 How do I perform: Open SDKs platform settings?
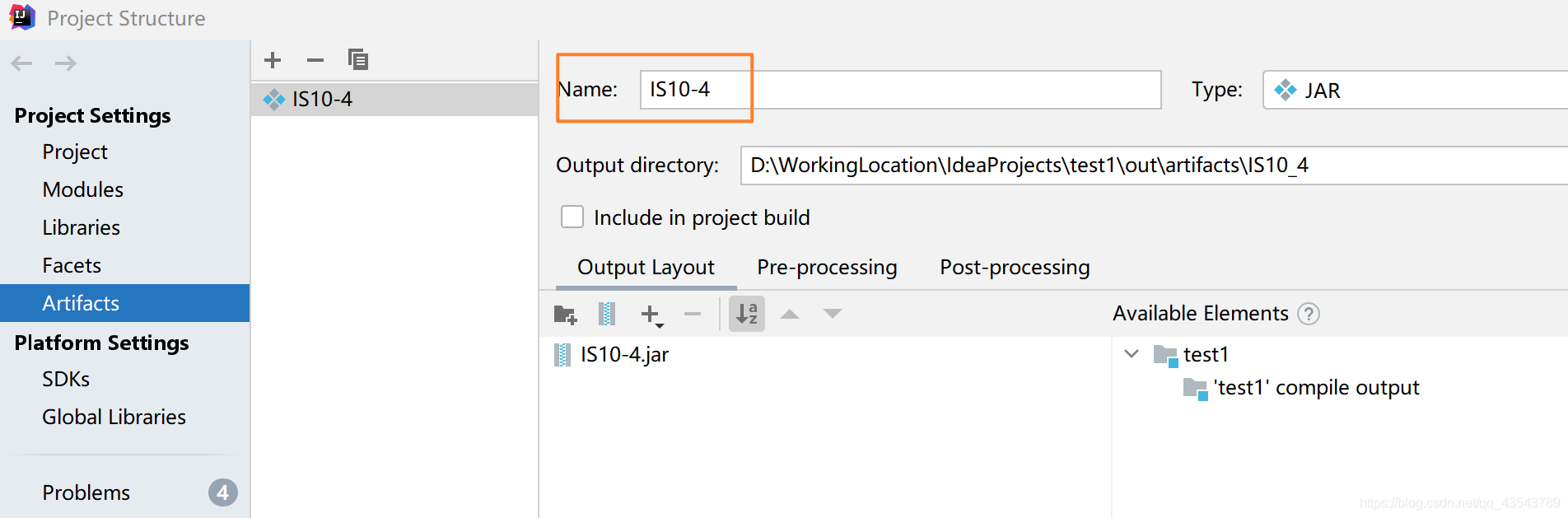click(x=66, y=380)
